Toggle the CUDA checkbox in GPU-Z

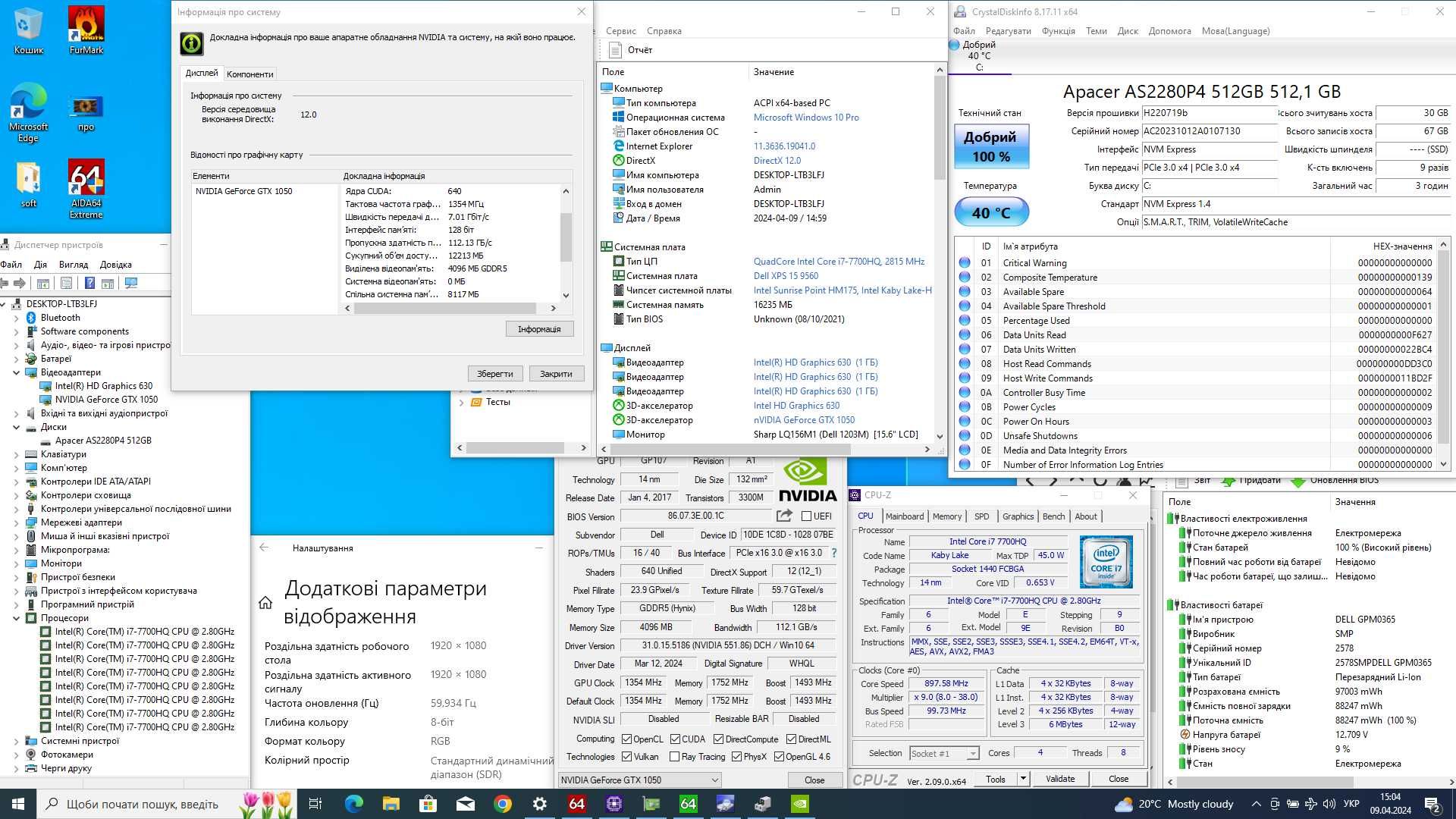point(675,739)
